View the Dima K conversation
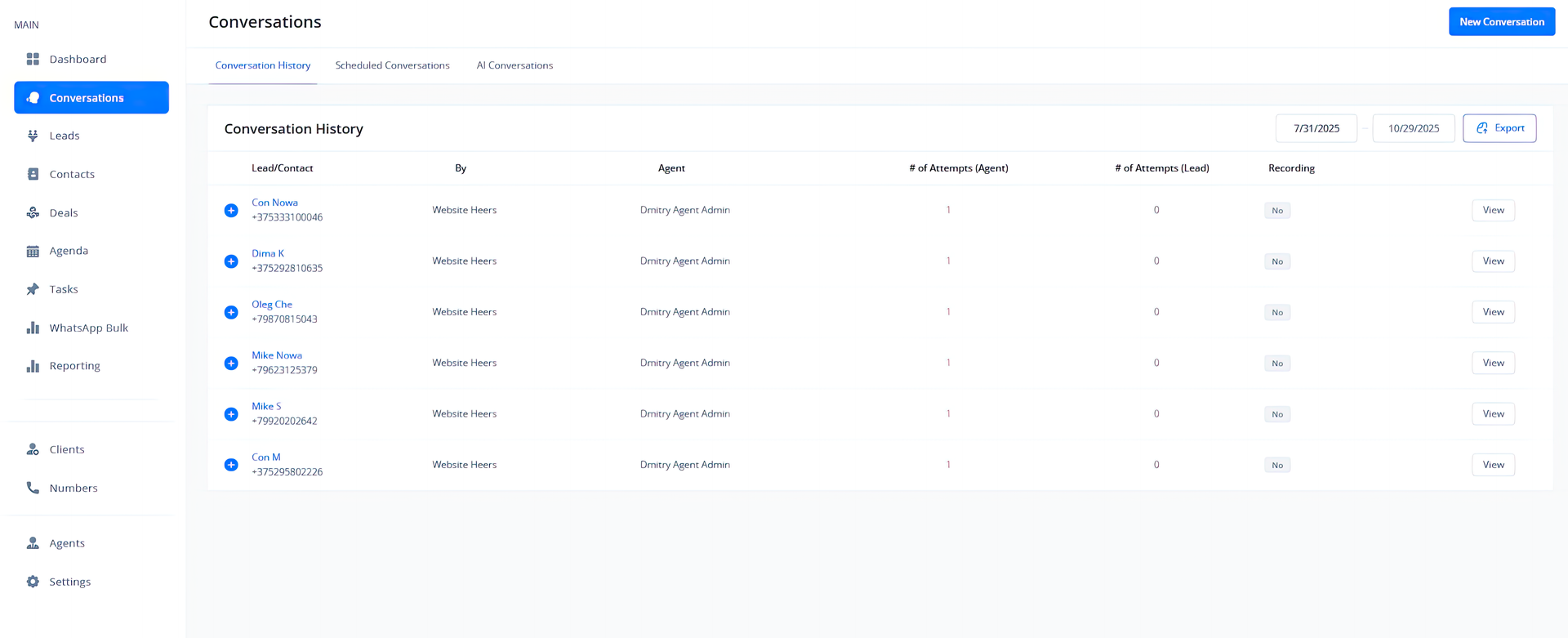The height and width of the screenshot is (638, 1568). [1493, 261]
